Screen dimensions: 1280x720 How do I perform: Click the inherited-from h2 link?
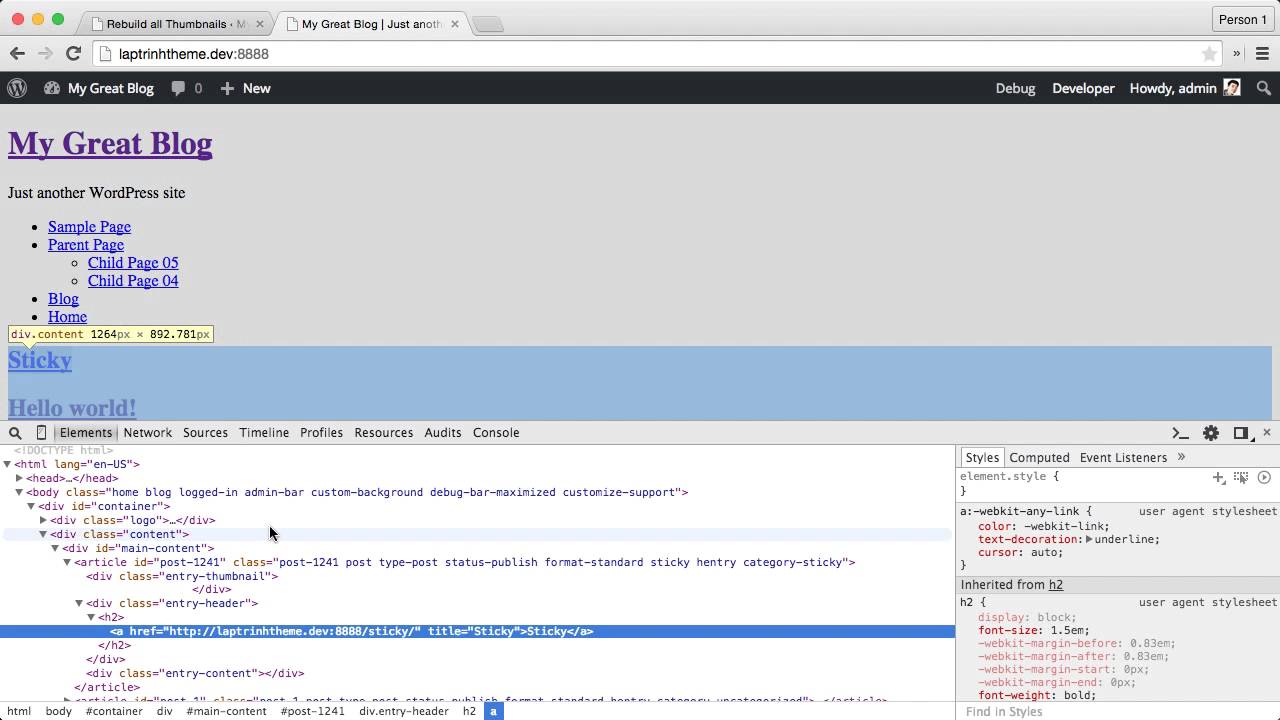(x=1055, y=585)
